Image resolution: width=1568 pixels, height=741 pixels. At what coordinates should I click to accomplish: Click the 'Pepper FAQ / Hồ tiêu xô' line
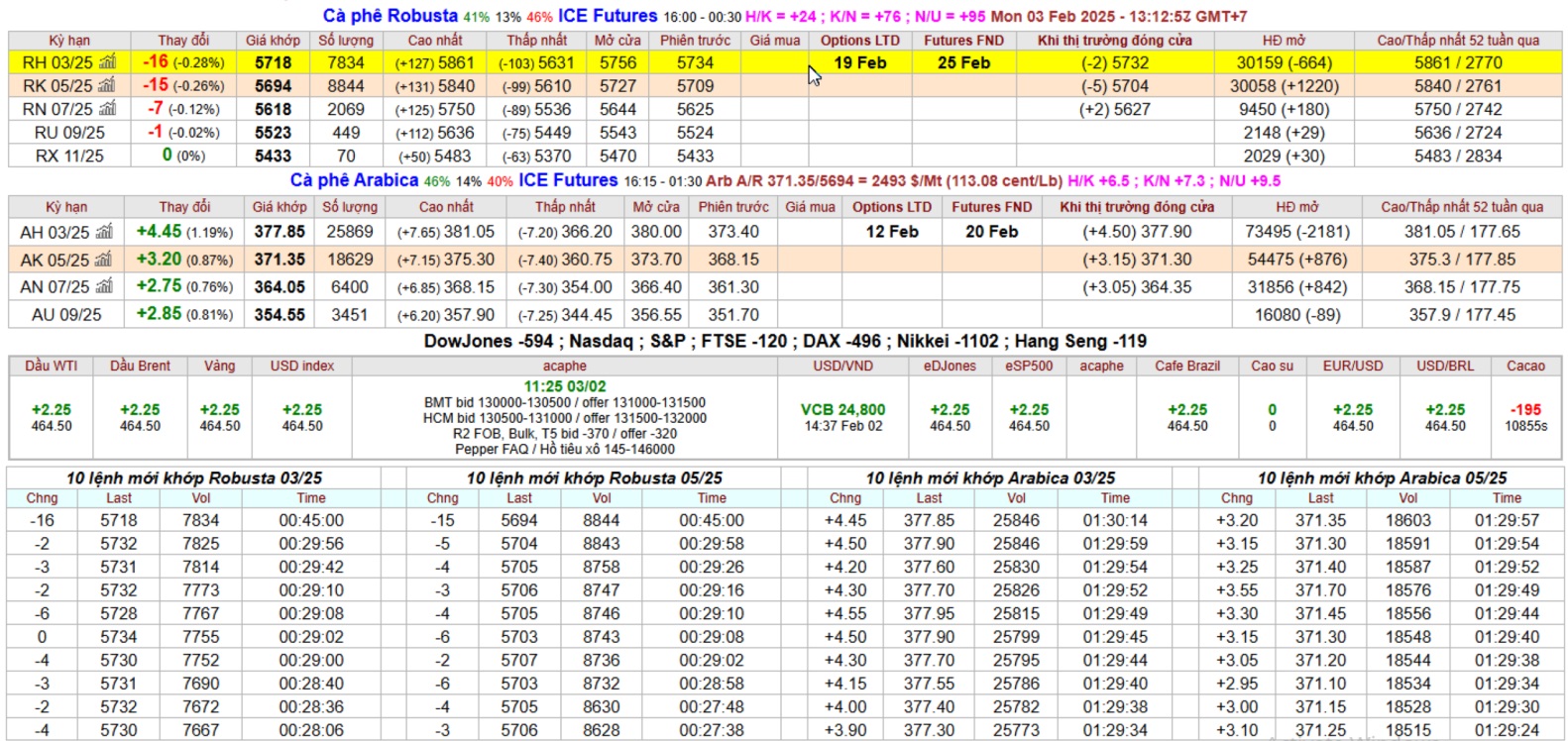point(564,449)
